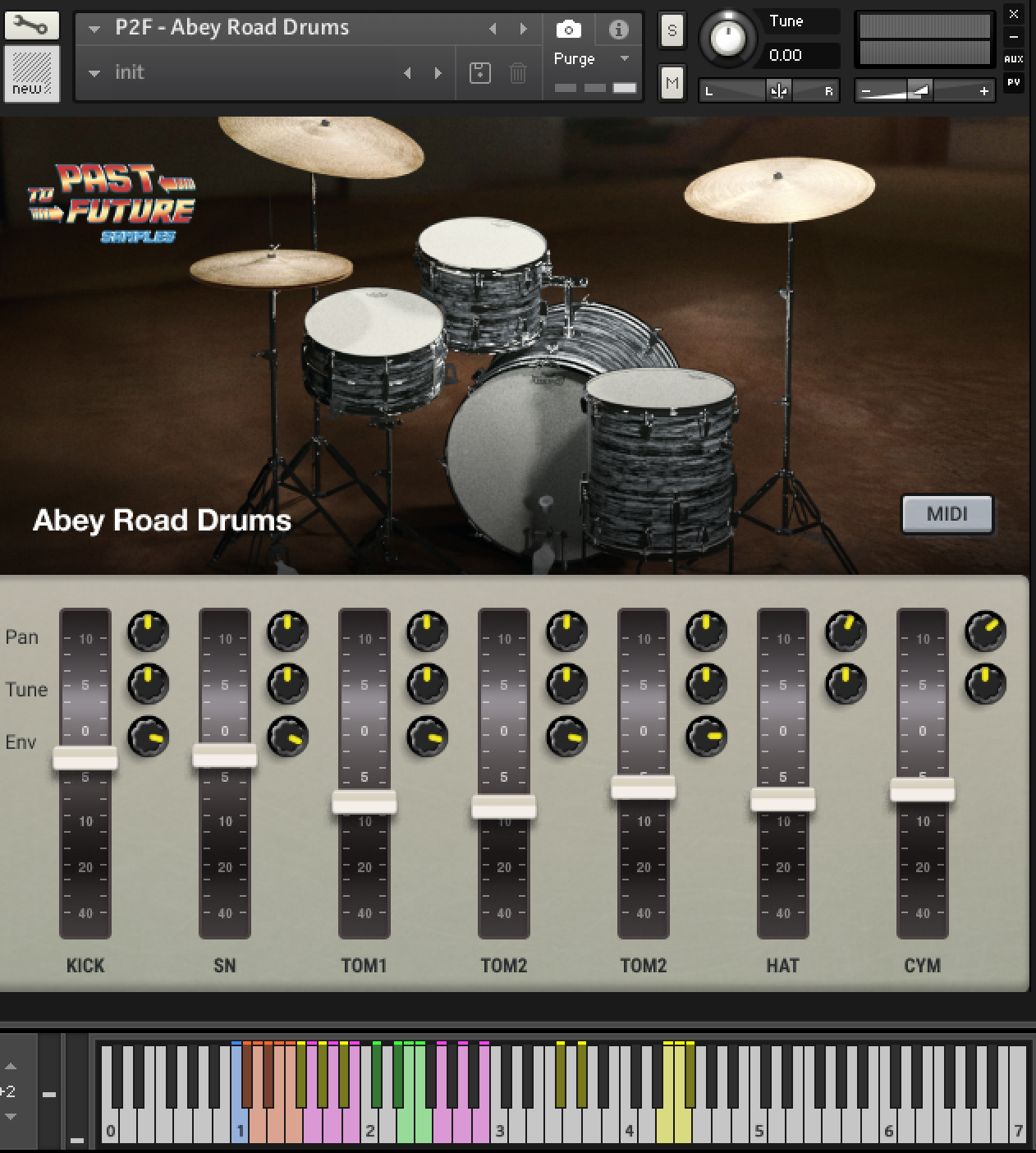Click the new instrument thumbnail icon

31,74
